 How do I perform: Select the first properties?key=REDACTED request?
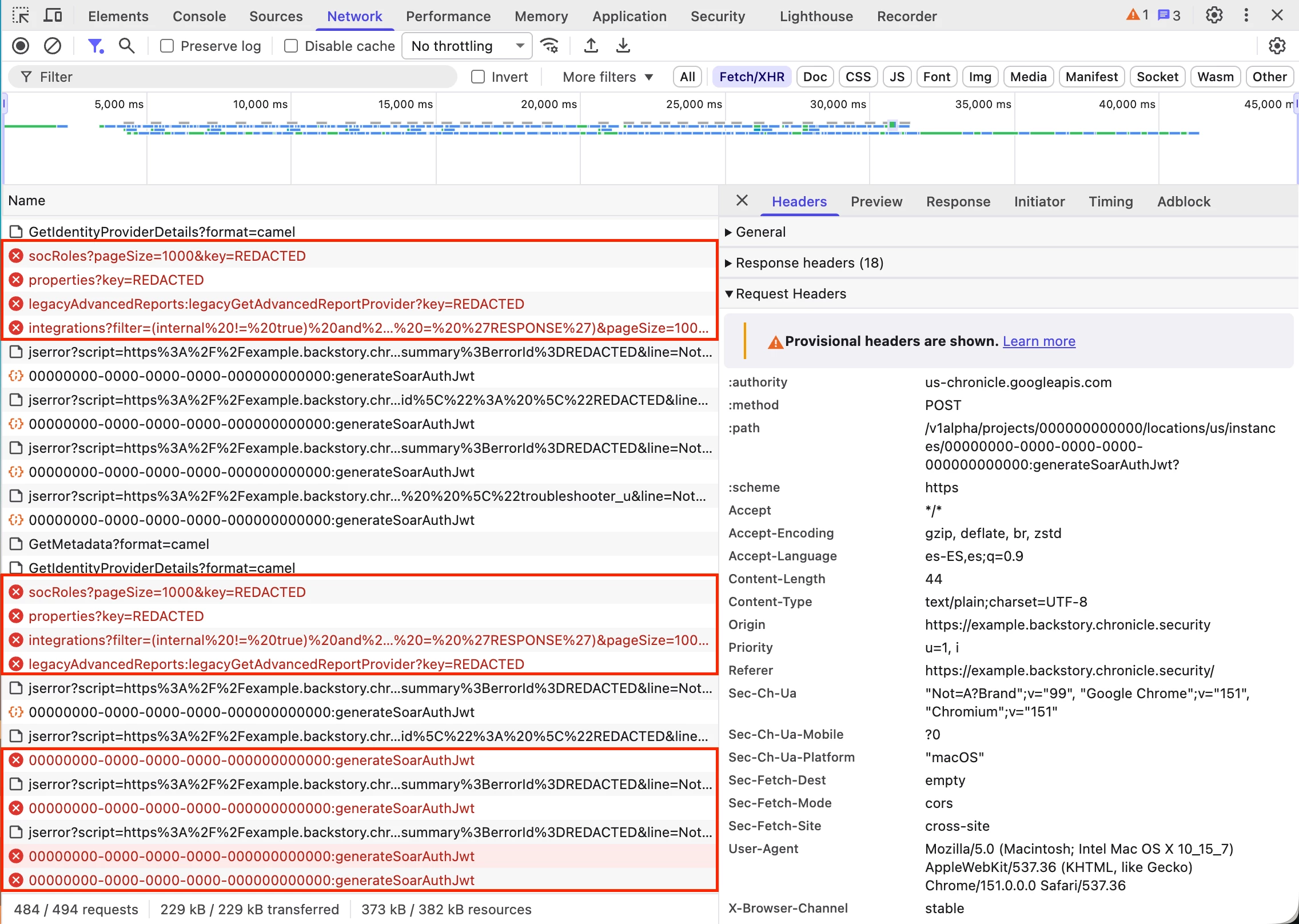(360, 280)
